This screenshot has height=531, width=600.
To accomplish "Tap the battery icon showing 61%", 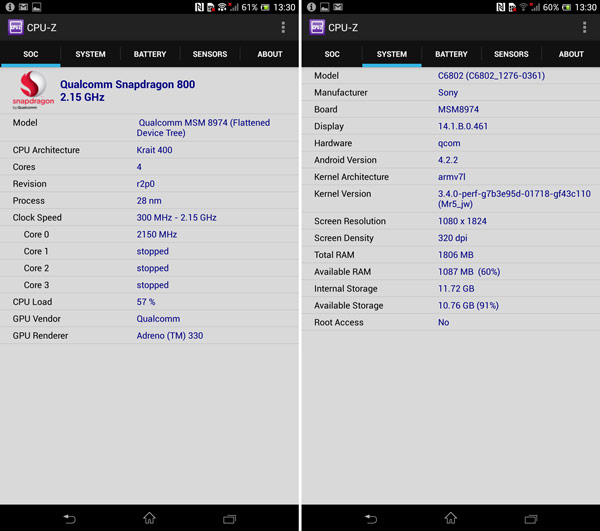I will (265, 7).
